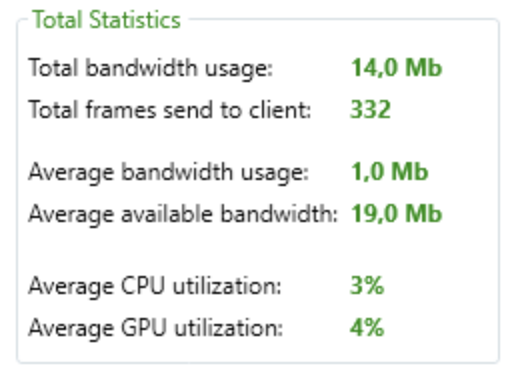The height and width of the screenshot is (372, 514).
Task: Click the 332 frames count value
Action: 370,110
